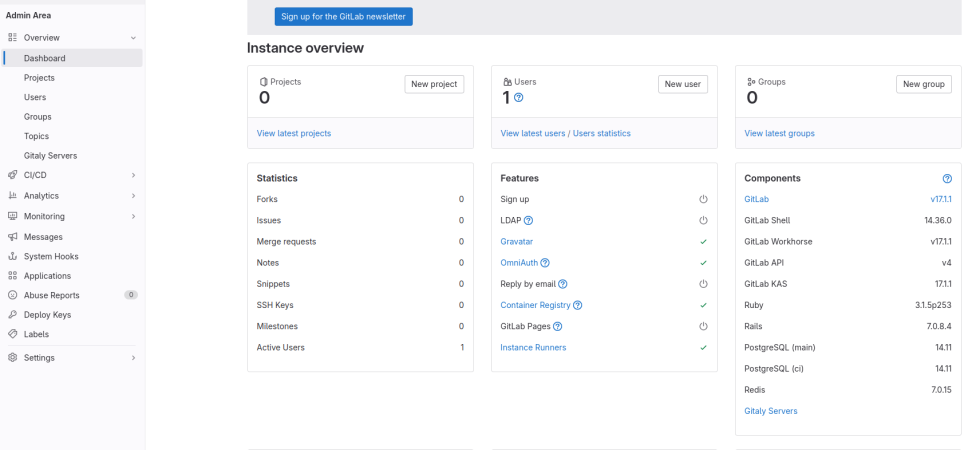Expand the Analytics section chevron
Screen dimensions: 980x450
pos(133,196)
